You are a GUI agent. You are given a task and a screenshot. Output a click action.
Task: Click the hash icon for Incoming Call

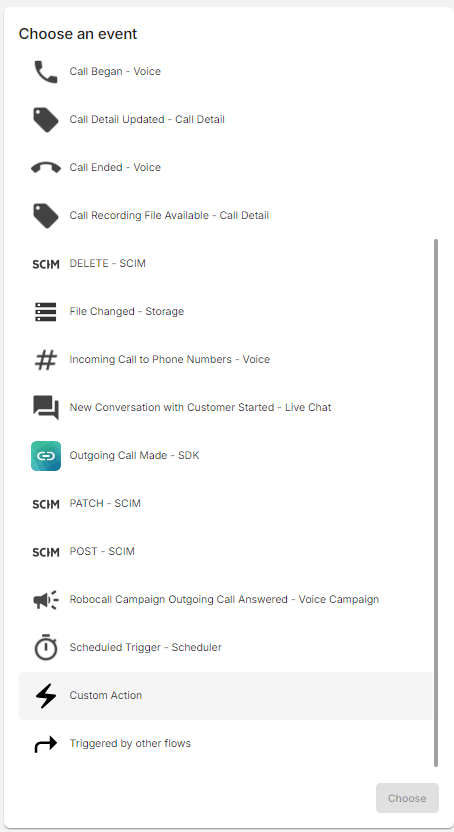click(46, 360)
